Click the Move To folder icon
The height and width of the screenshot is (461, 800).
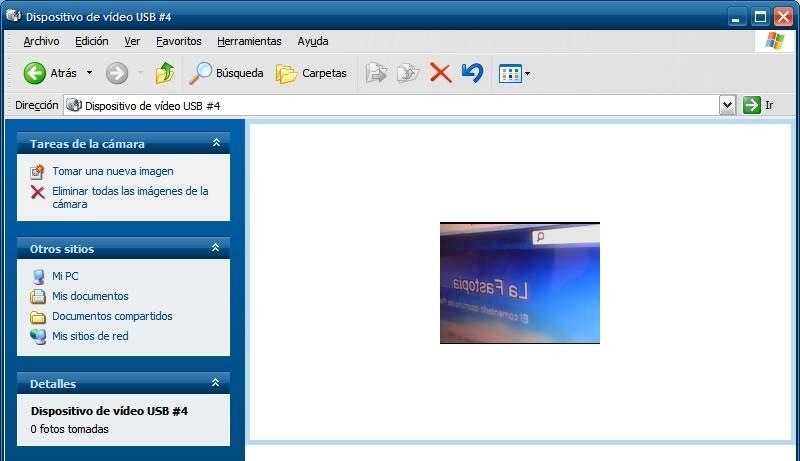point(377,73)
